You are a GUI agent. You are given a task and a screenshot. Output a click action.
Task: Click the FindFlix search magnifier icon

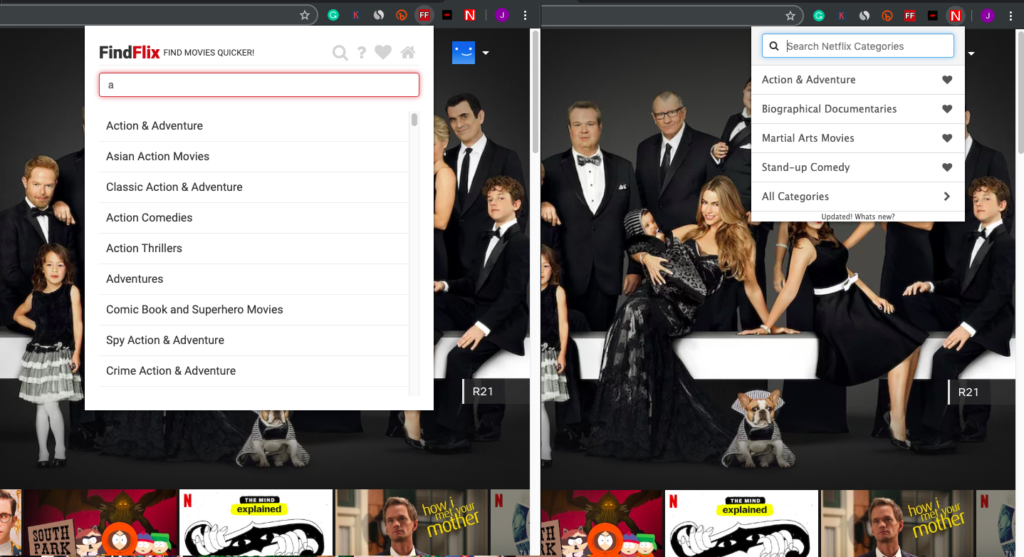tap(340, 53)
